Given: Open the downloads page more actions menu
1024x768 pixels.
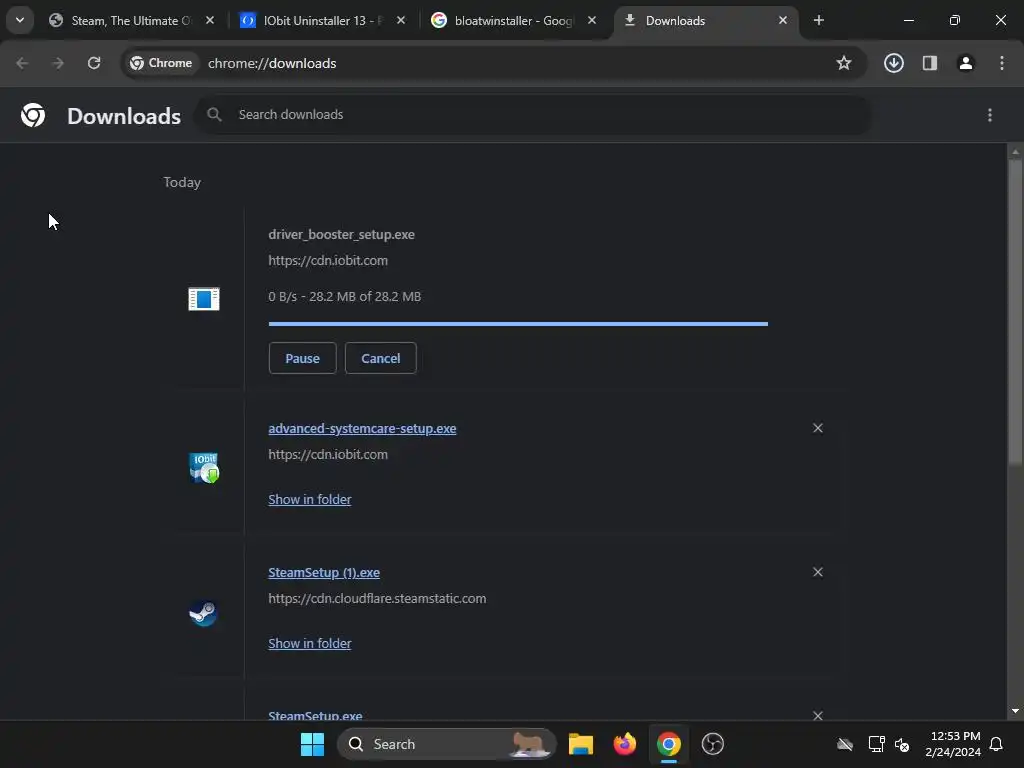Looking at the screenshot, I should coord(990,115).
